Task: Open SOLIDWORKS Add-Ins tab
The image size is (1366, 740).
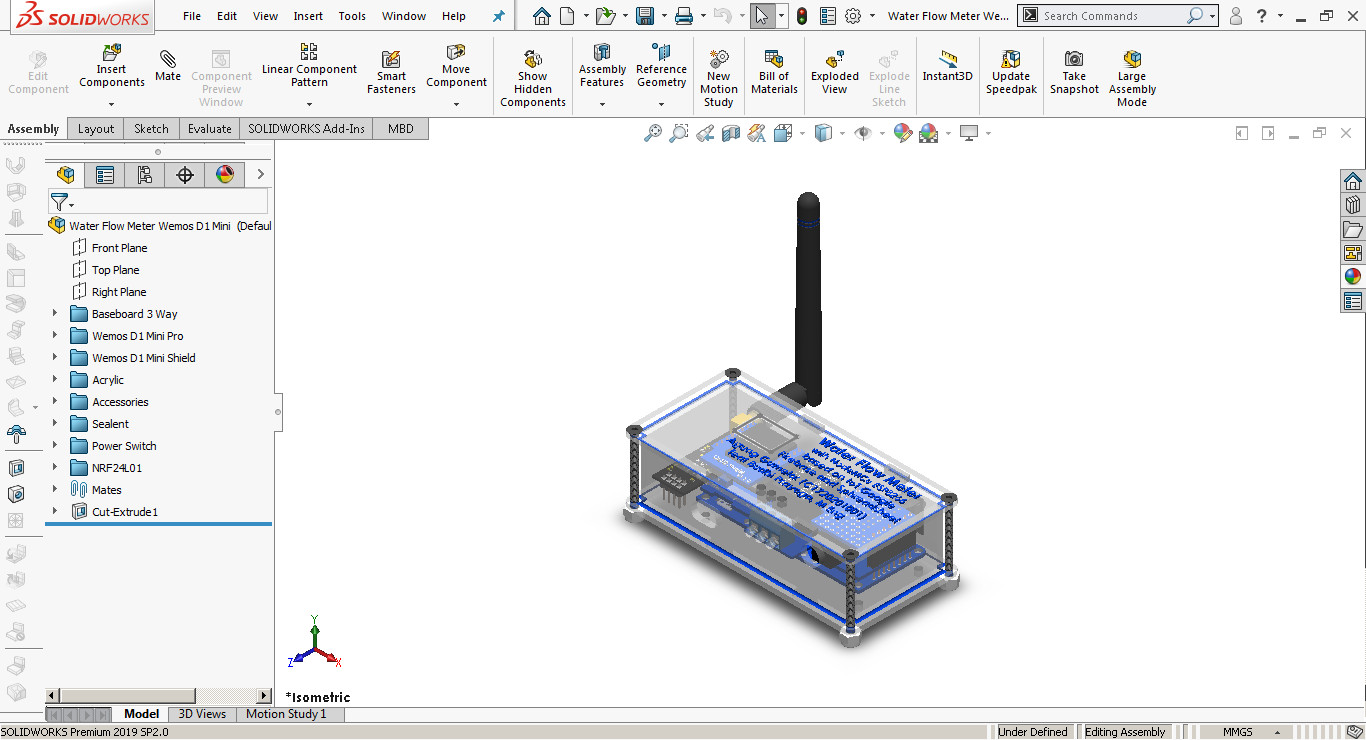Action: (306, 129)
